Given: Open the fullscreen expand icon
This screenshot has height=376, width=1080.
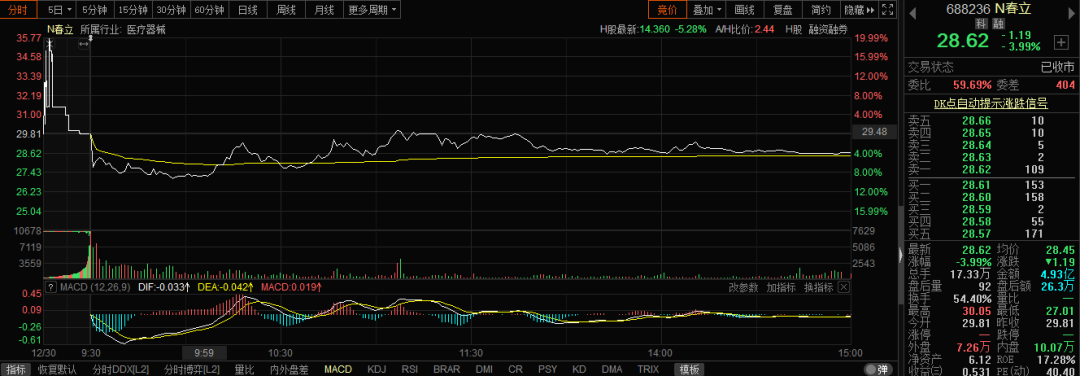Looking at the screenshot, I should [888, 10].
